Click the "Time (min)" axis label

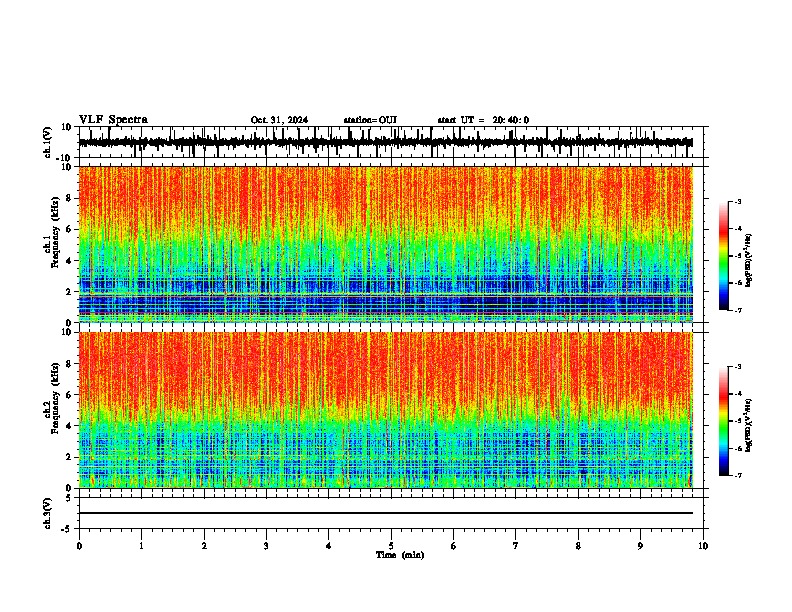[400, 555]
